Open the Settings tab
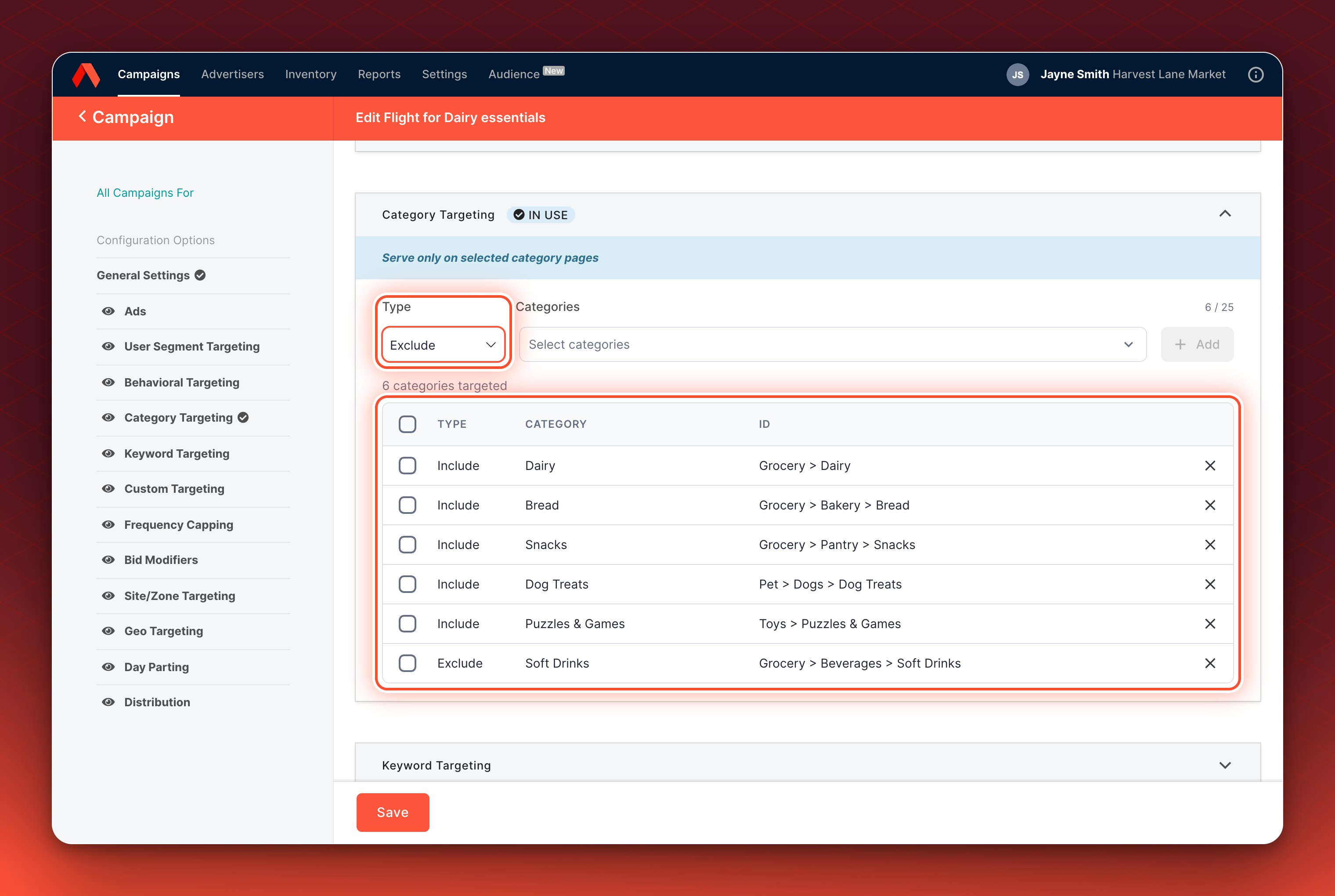The image size is (1335, 896). 444,74
